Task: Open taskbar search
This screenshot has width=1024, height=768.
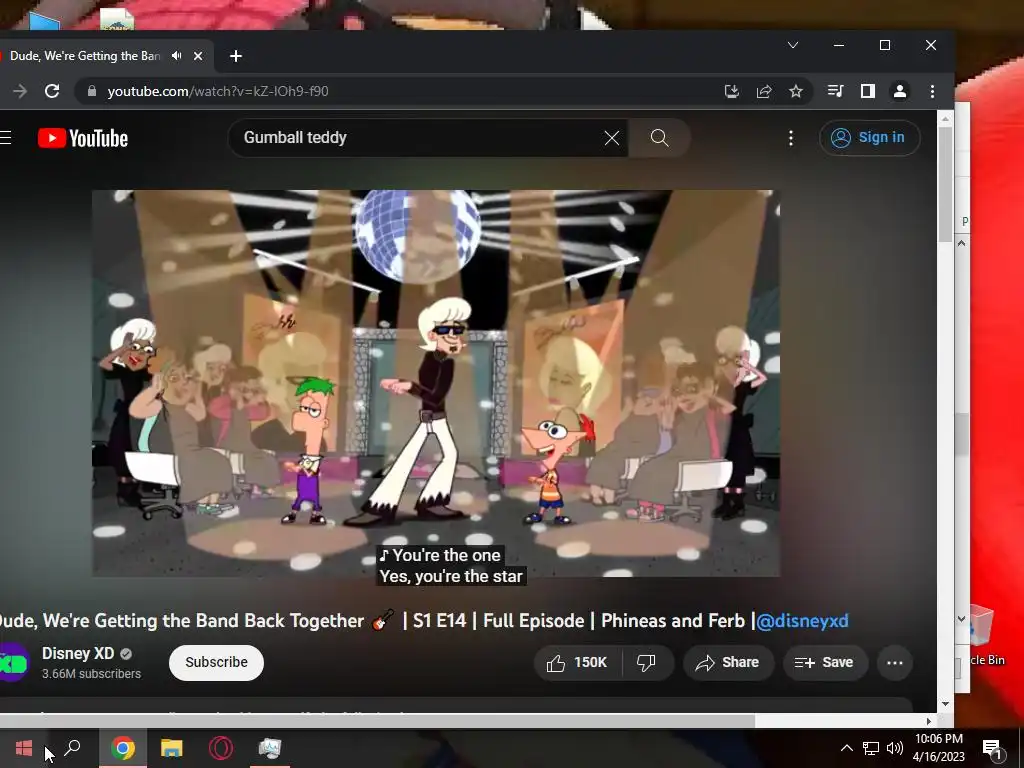Action: tap(72, 748)
